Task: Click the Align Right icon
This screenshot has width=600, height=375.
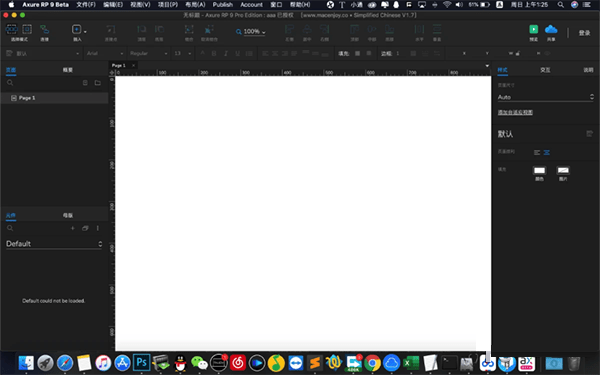Action: click(324, 29)
